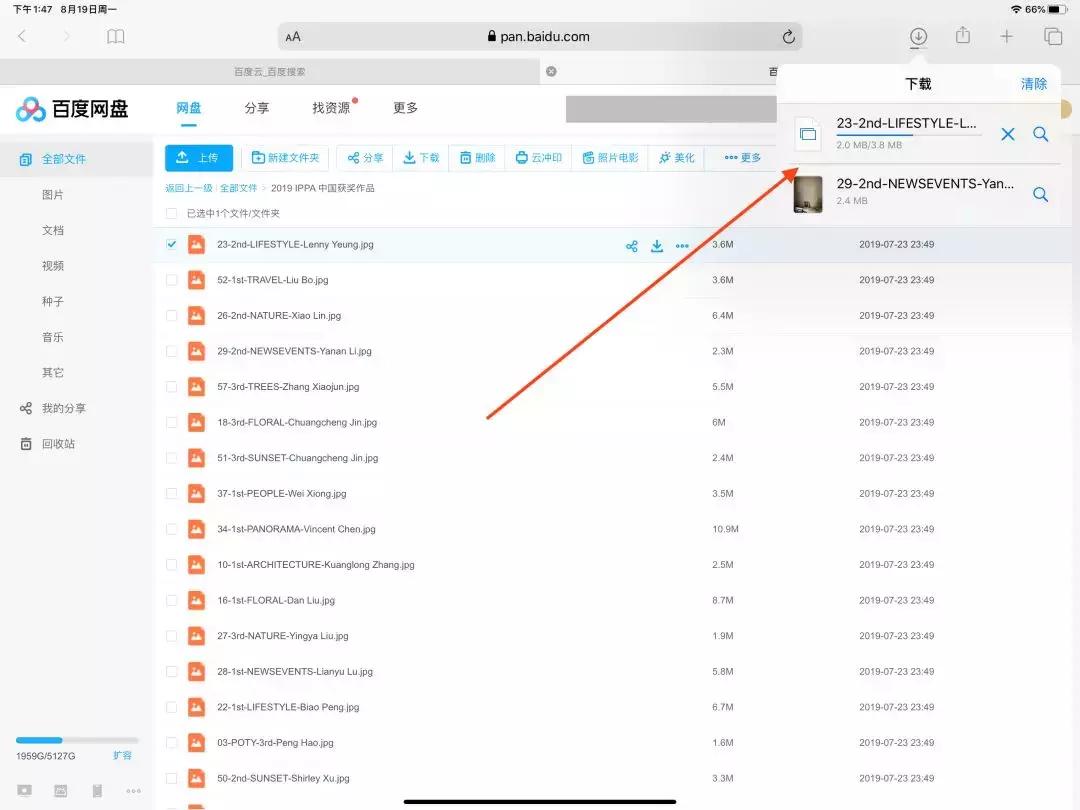The image size is (1080, 810).
Task: Click the share icon on the selected file row
Action: click(631, 245)
